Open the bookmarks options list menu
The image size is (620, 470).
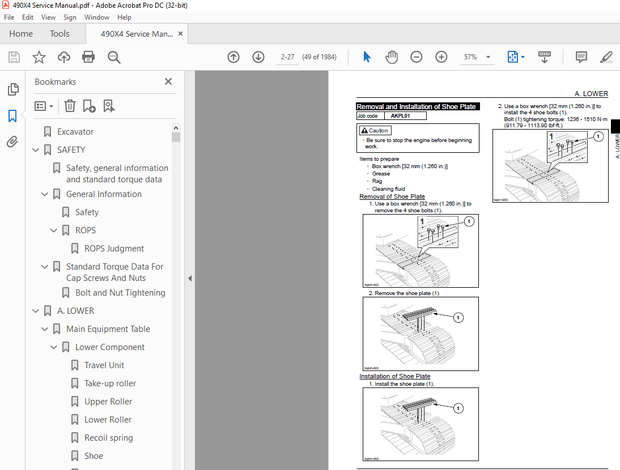coord(43,106)
